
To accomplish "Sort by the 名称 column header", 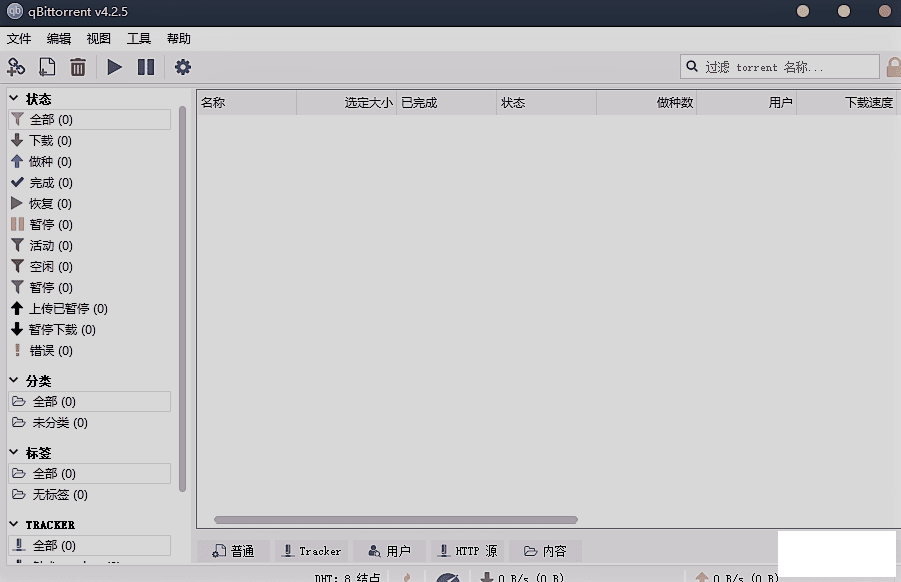I will (247, 103).
